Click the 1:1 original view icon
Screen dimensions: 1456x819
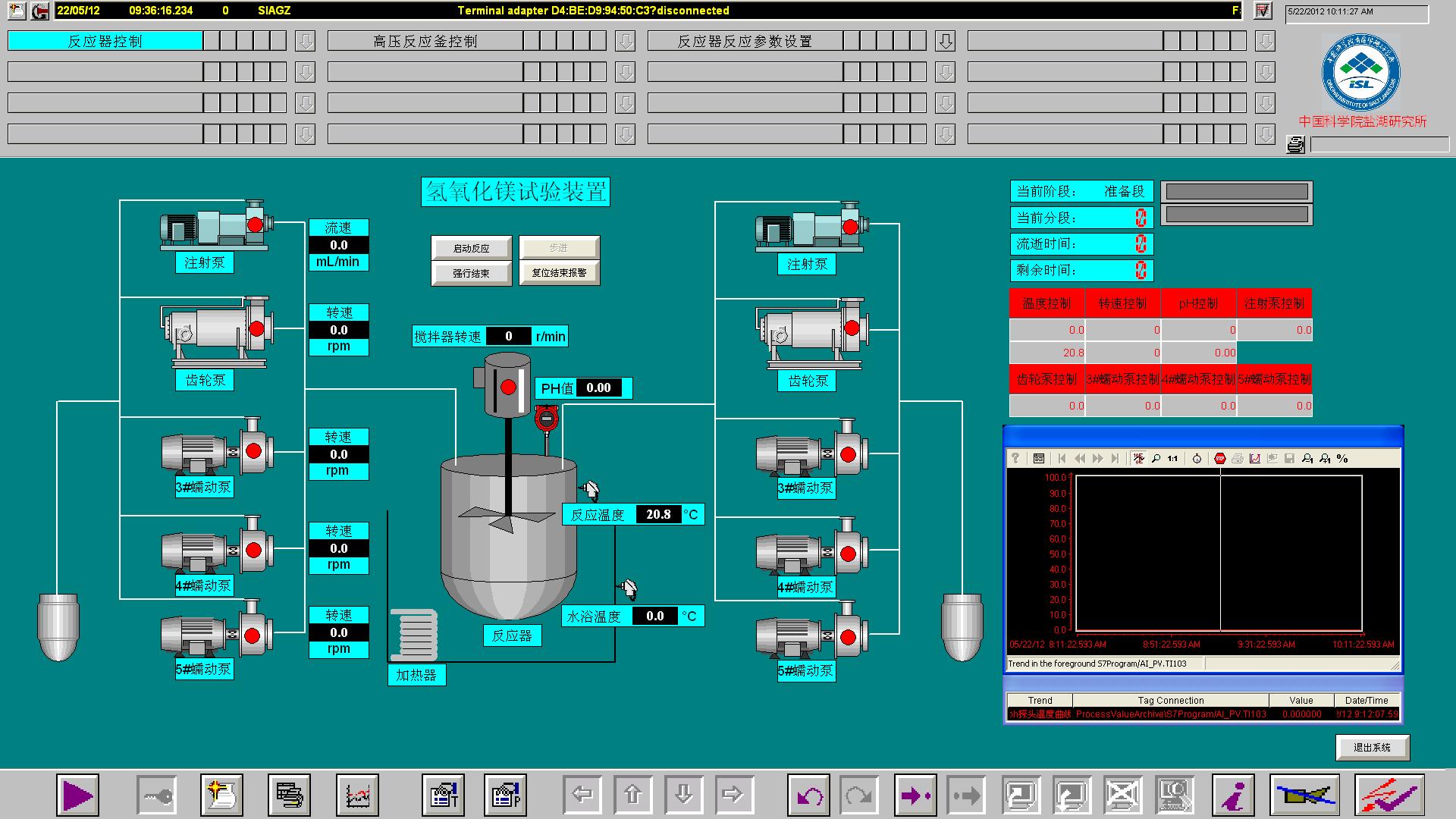point(1172,459)
